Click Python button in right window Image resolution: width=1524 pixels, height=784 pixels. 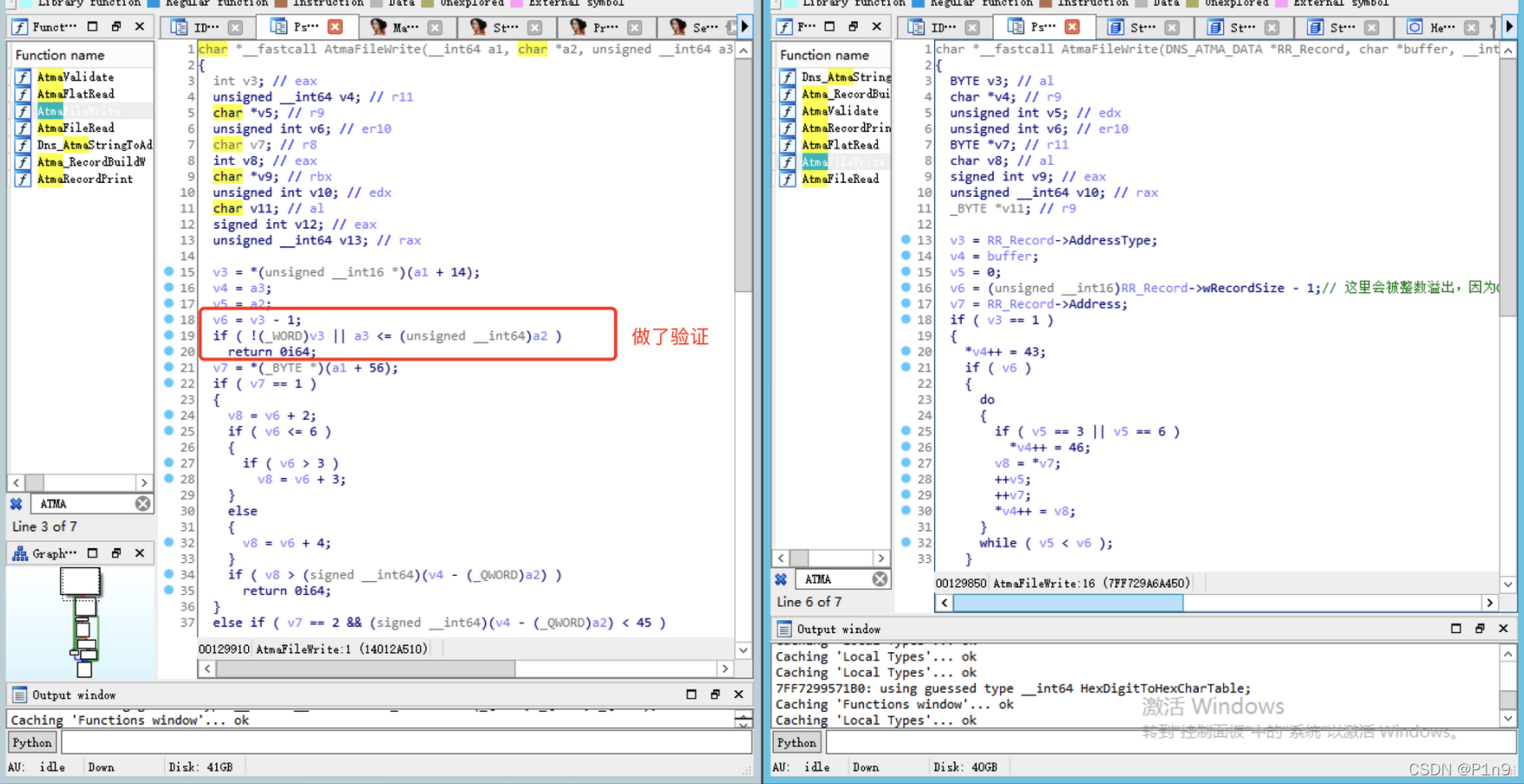point(796,742)
